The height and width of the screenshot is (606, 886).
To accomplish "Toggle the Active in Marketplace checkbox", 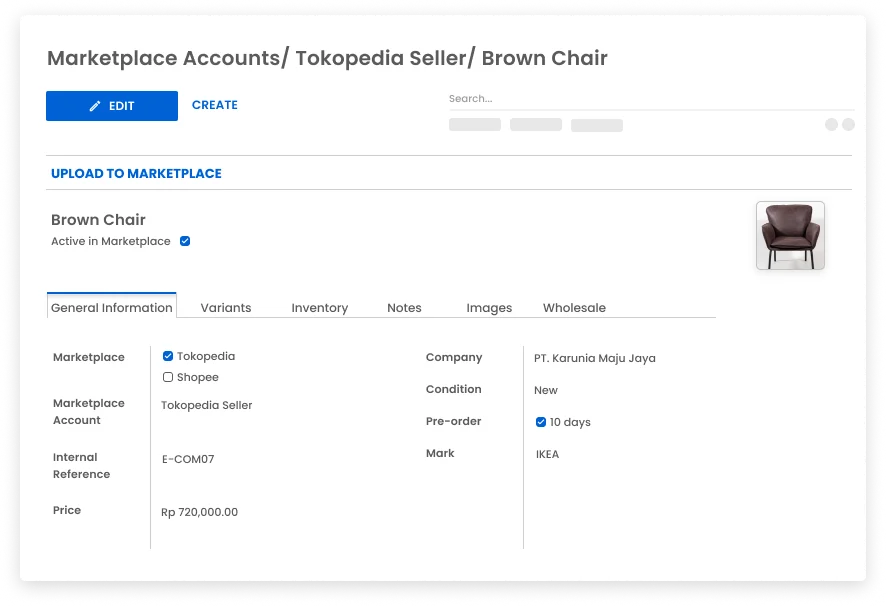I will (185, 241).
